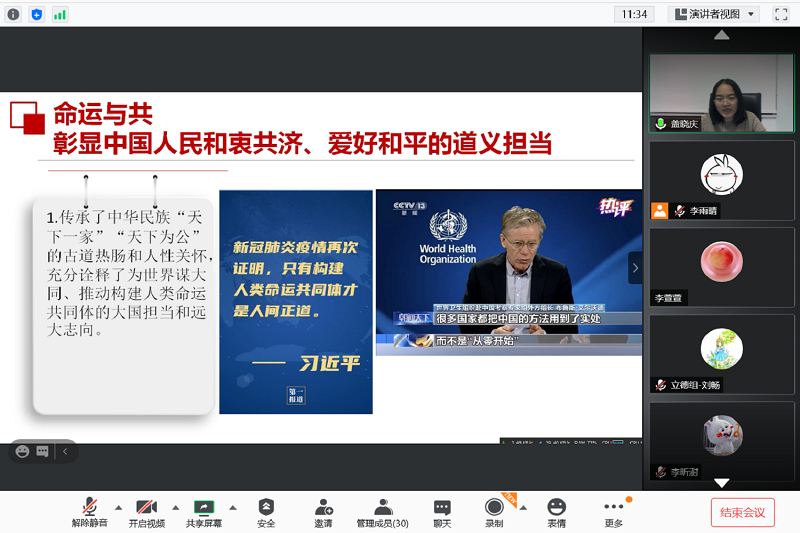
Task: Open the 演讲者视图 view layout dropdown
Action: [x=714, y=14]
